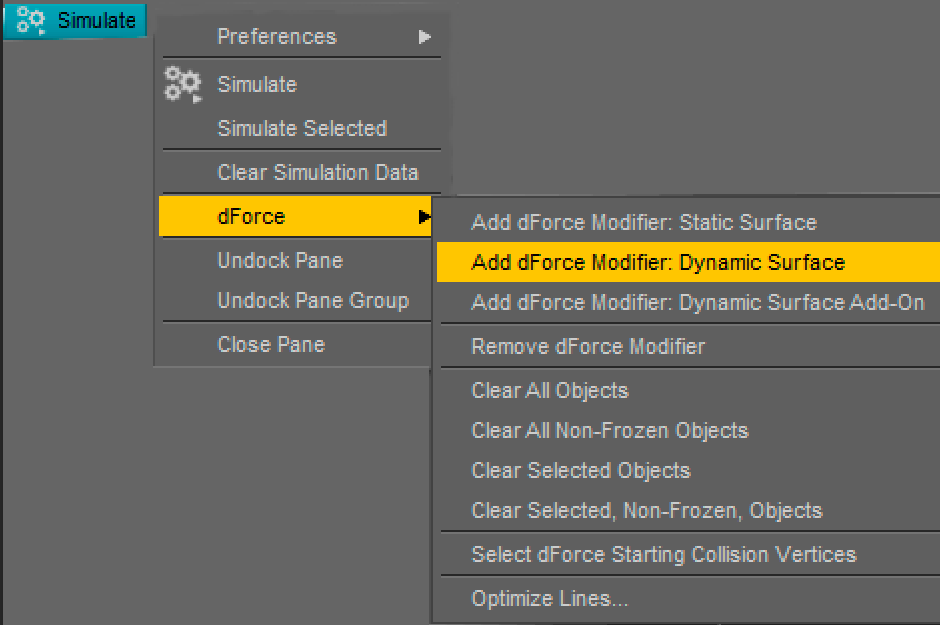This screenshot has width=940, height=625.
Task: Choose Simulate Selected from the menu
Action: pyautogui.click(x=302, y=128)
